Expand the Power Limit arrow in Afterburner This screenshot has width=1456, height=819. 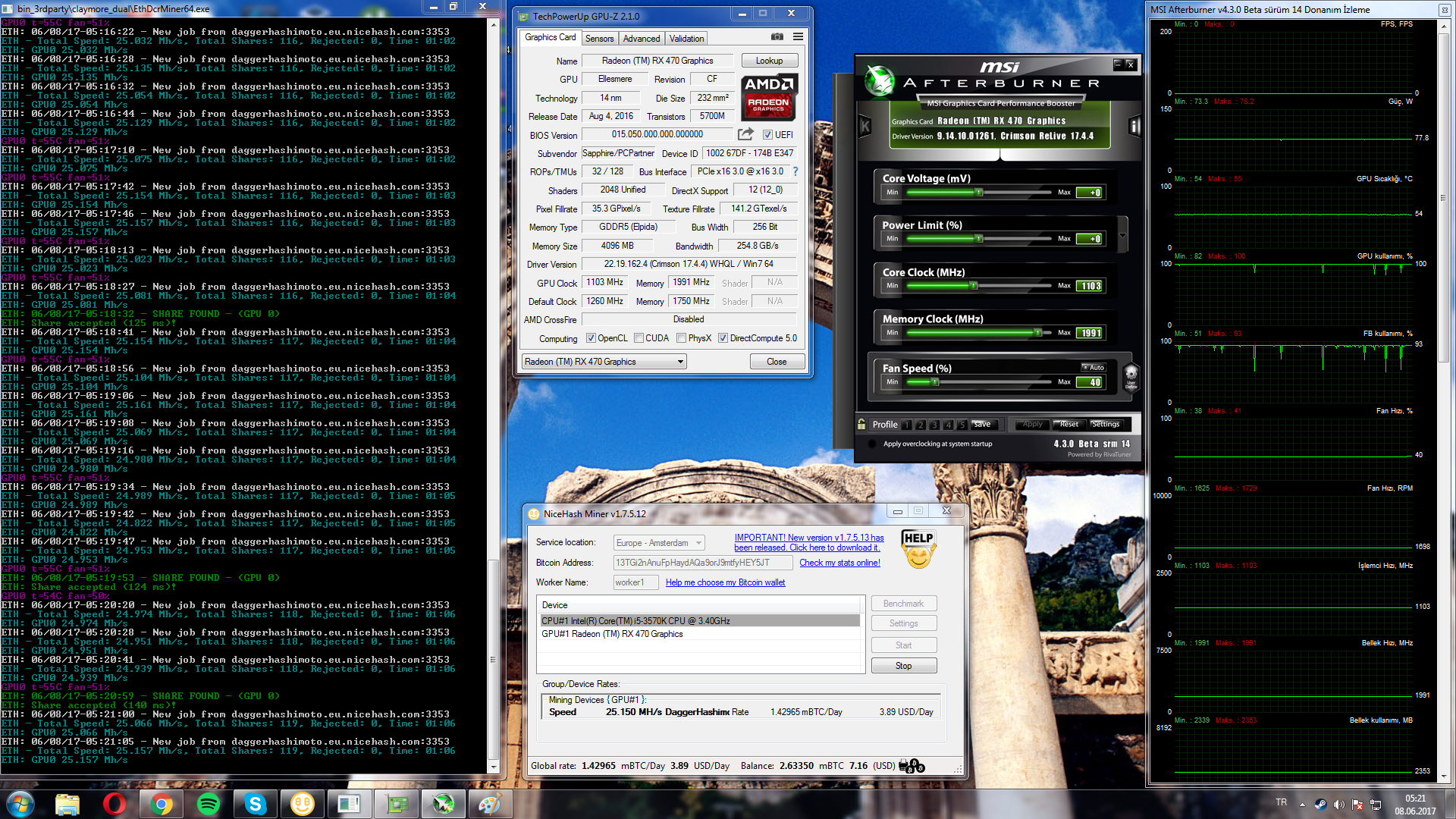[x=1122, y=235]
